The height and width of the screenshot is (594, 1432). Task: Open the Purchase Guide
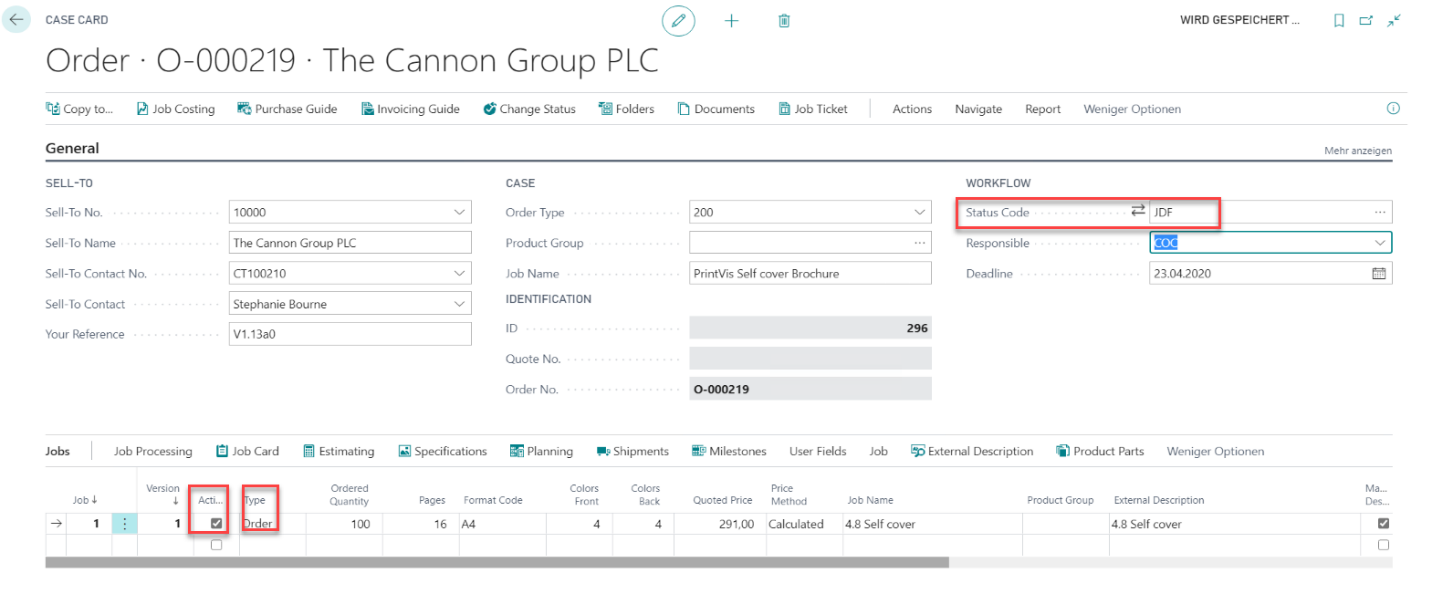coord(287,109)
